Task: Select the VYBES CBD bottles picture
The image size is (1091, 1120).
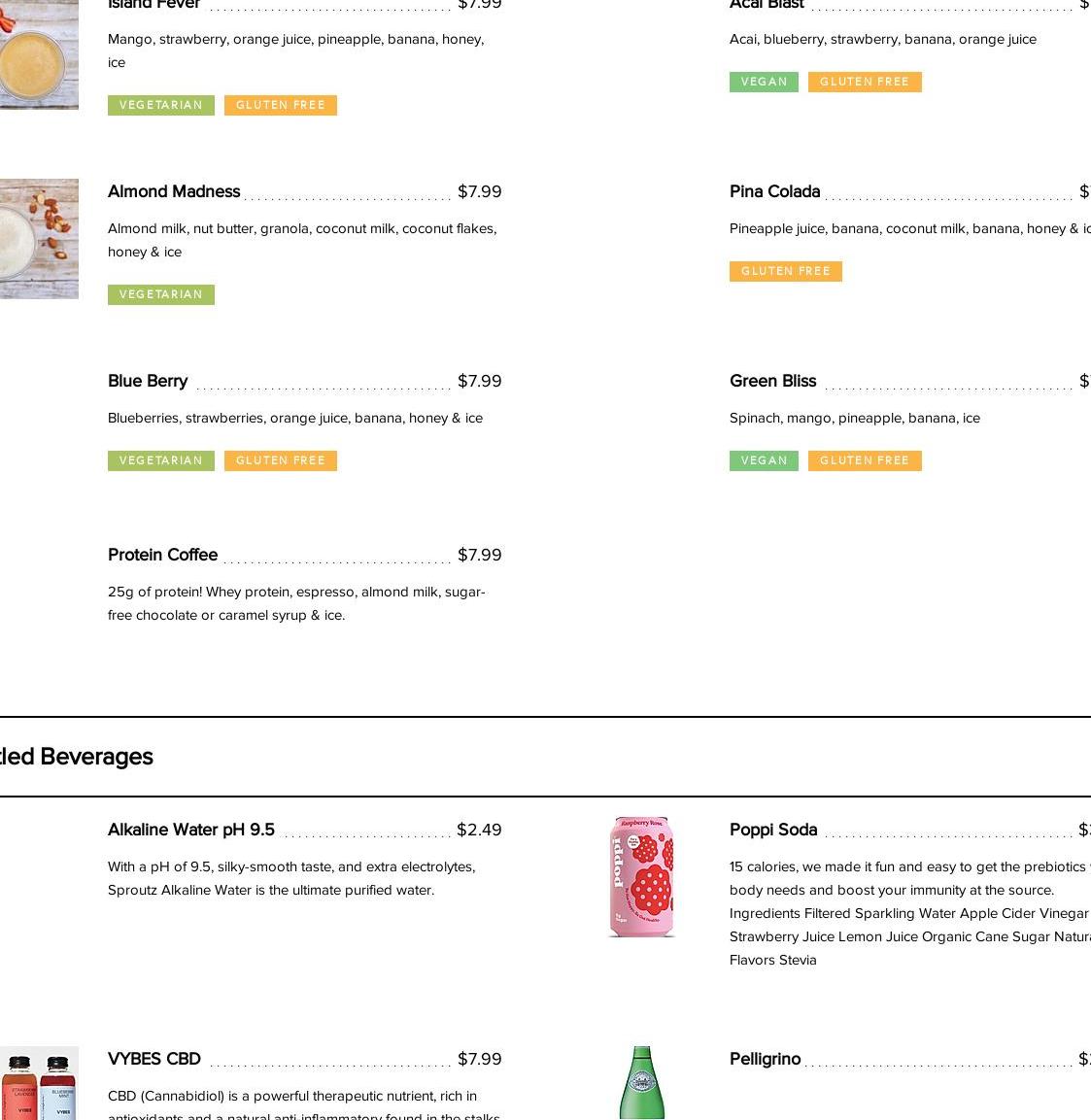Action: click(x=39, y=1082)
